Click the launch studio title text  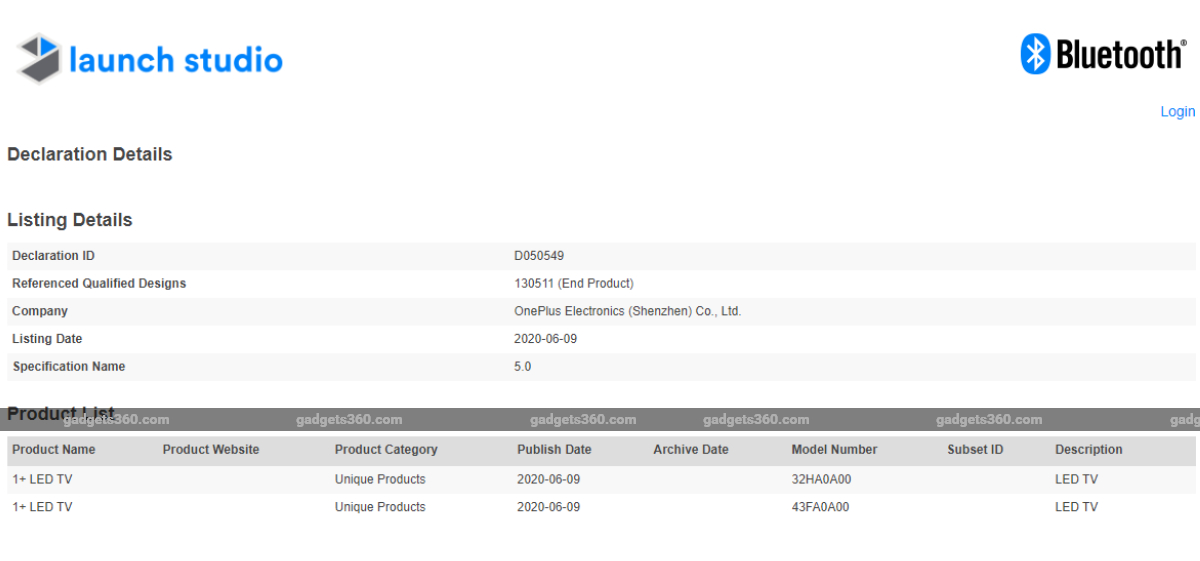(x=176, y=60)
